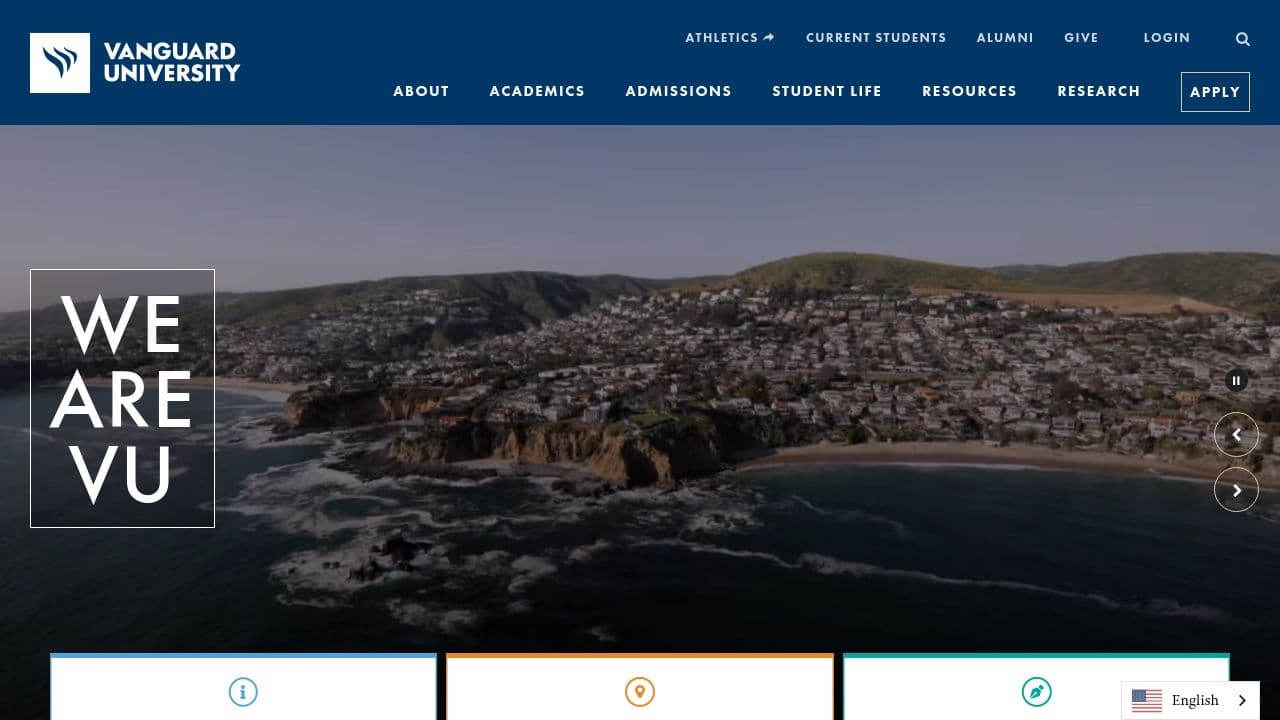Click the orange location pin icon
This screenshot has height=720, width=1280.
[639, 691]
